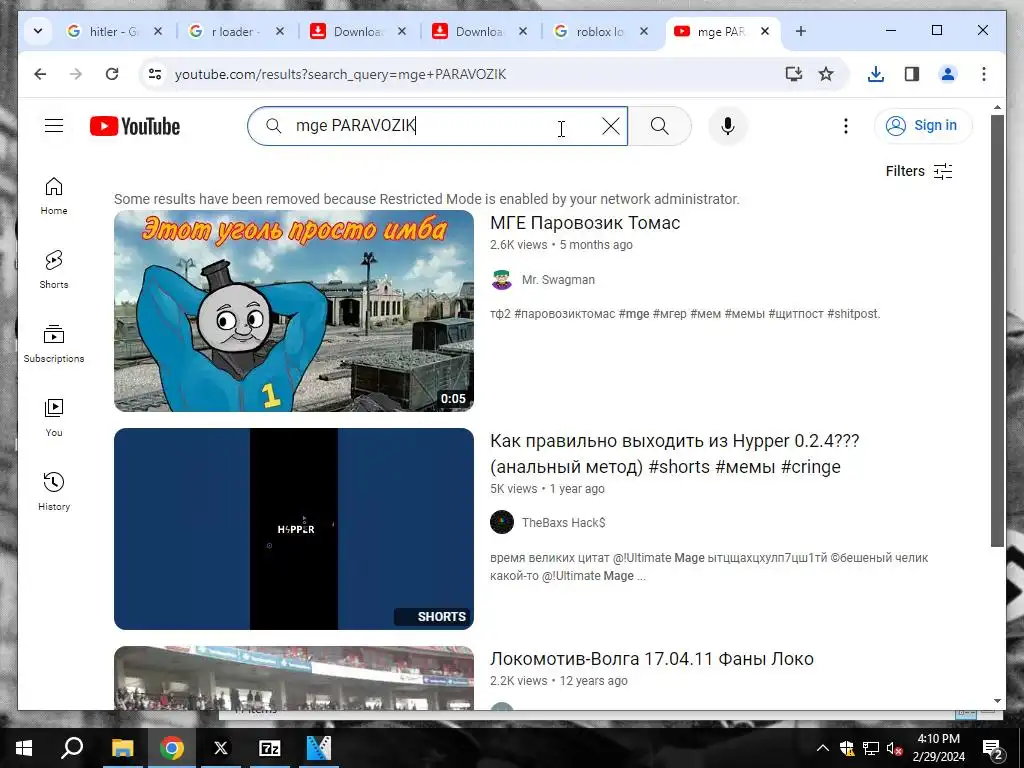Open video МГЕ Паровозик Томас title
The height and width of the screenshot is (768, 1024).
pos(584,223)
